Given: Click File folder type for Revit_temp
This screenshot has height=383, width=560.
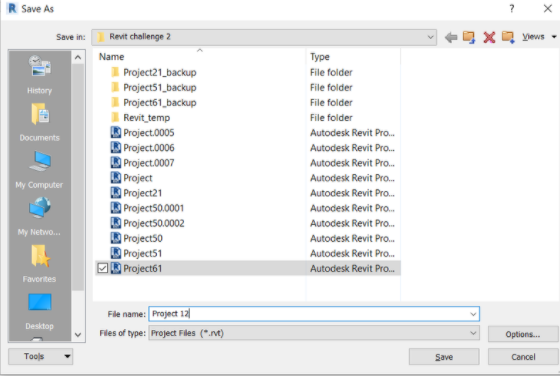Looking at the screenshot, I should point(331,118).
